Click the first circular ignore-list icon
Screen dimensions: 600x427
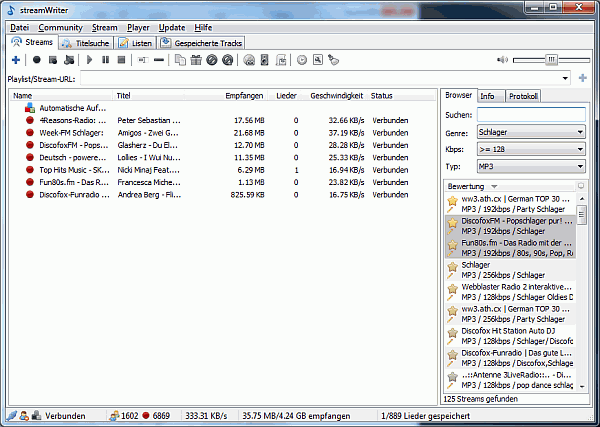tap(212, 60)
